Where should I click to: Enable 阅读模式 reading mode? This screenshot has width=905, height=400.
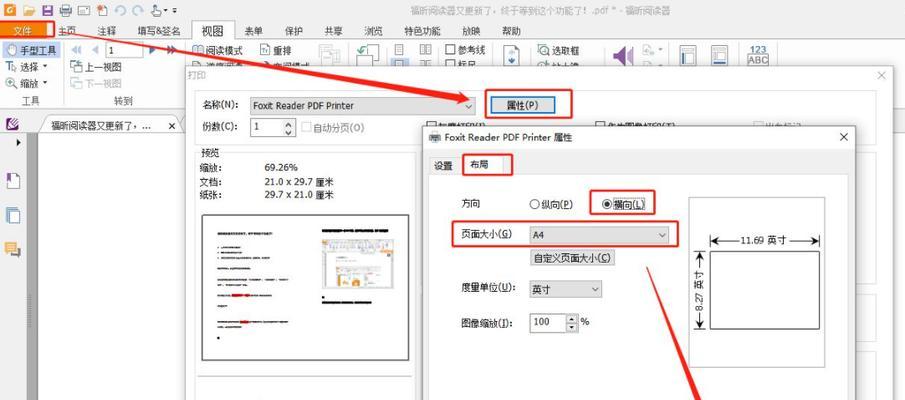218,50
